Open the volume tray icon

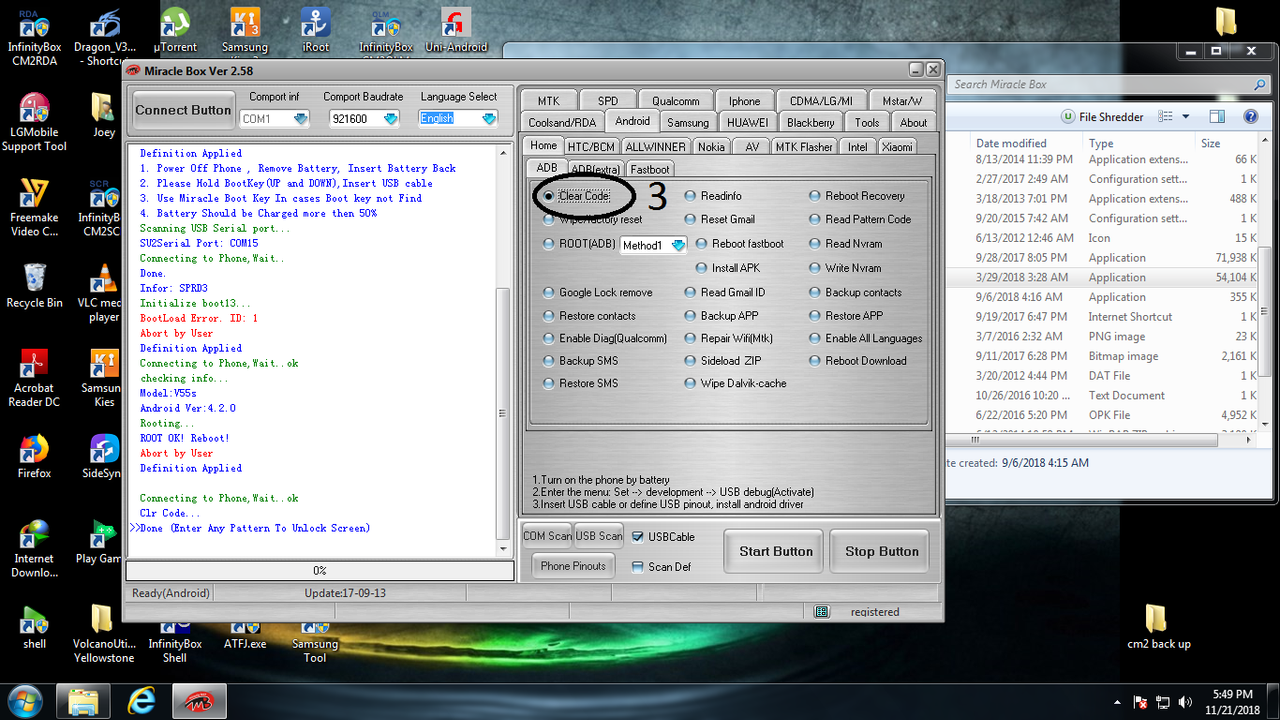point(1185,702)
